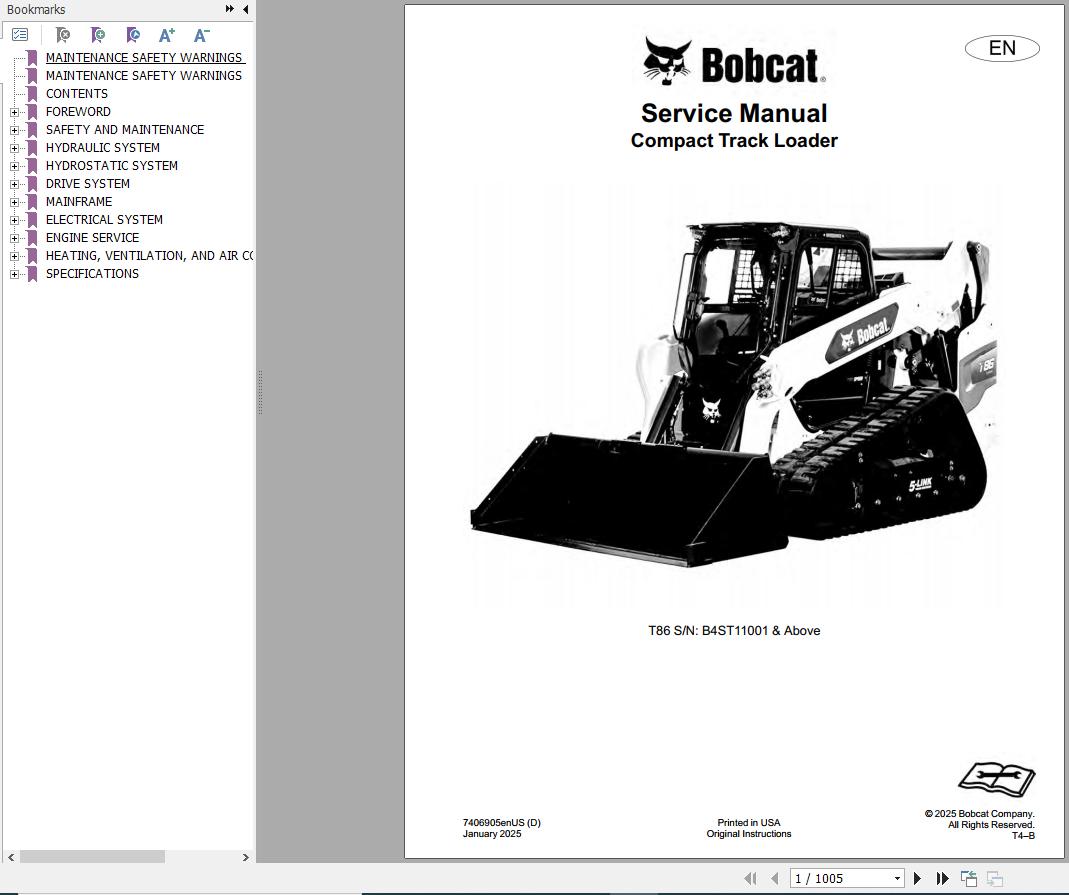Jump to the last page
Viewport: 1069px width, 895px height.
coord(943,879)
